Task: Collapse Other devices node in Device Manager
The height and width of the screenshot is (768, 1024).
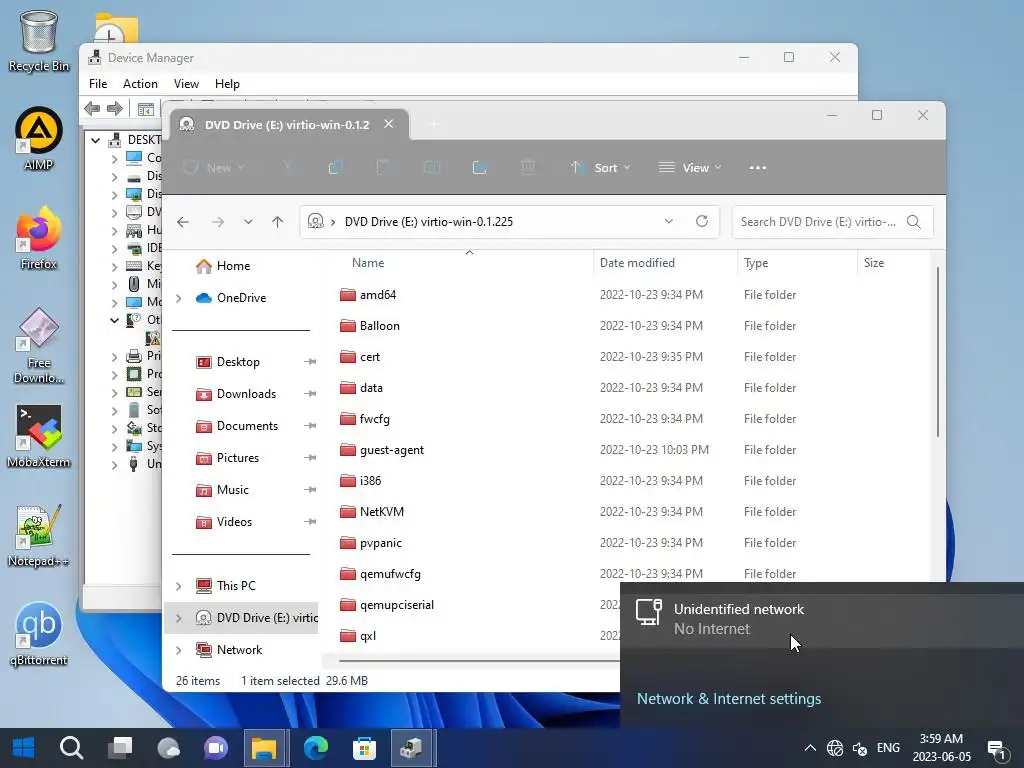Action: click(x=114, y=320)
